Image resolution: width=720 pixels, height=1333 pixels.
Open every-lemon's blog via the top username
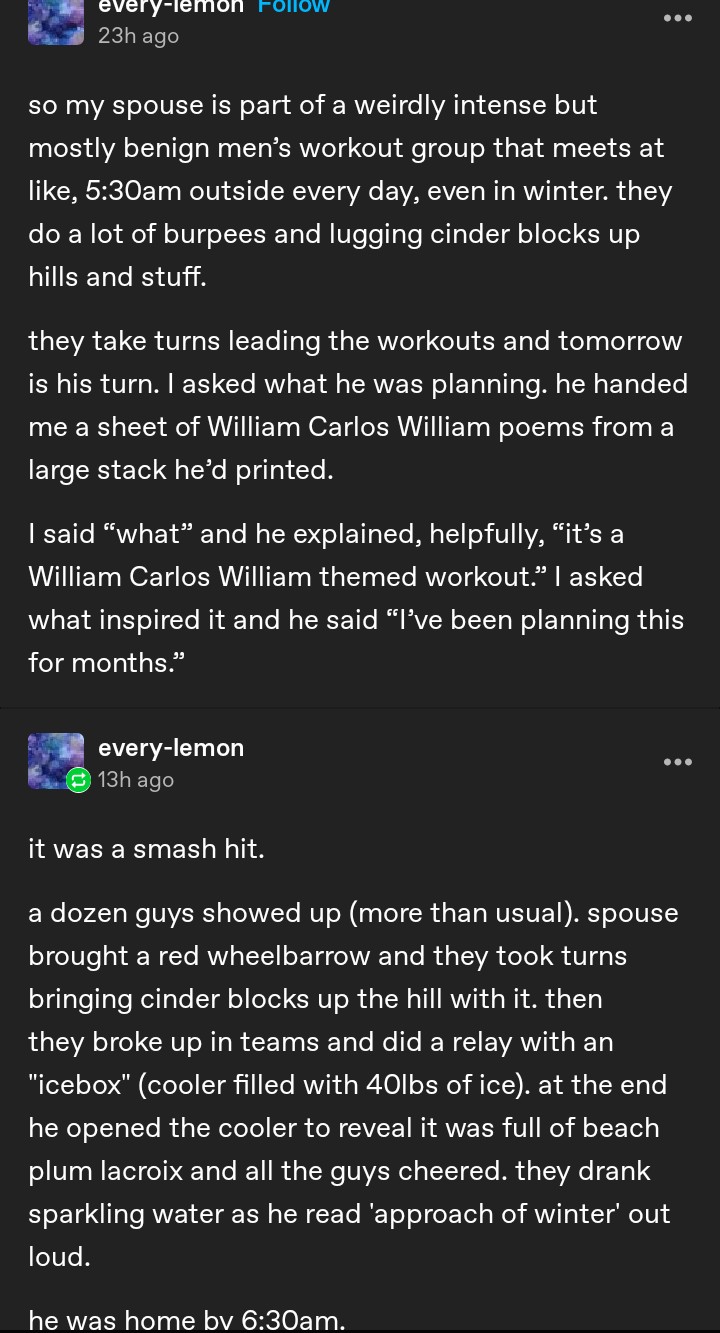coord(171,8)
